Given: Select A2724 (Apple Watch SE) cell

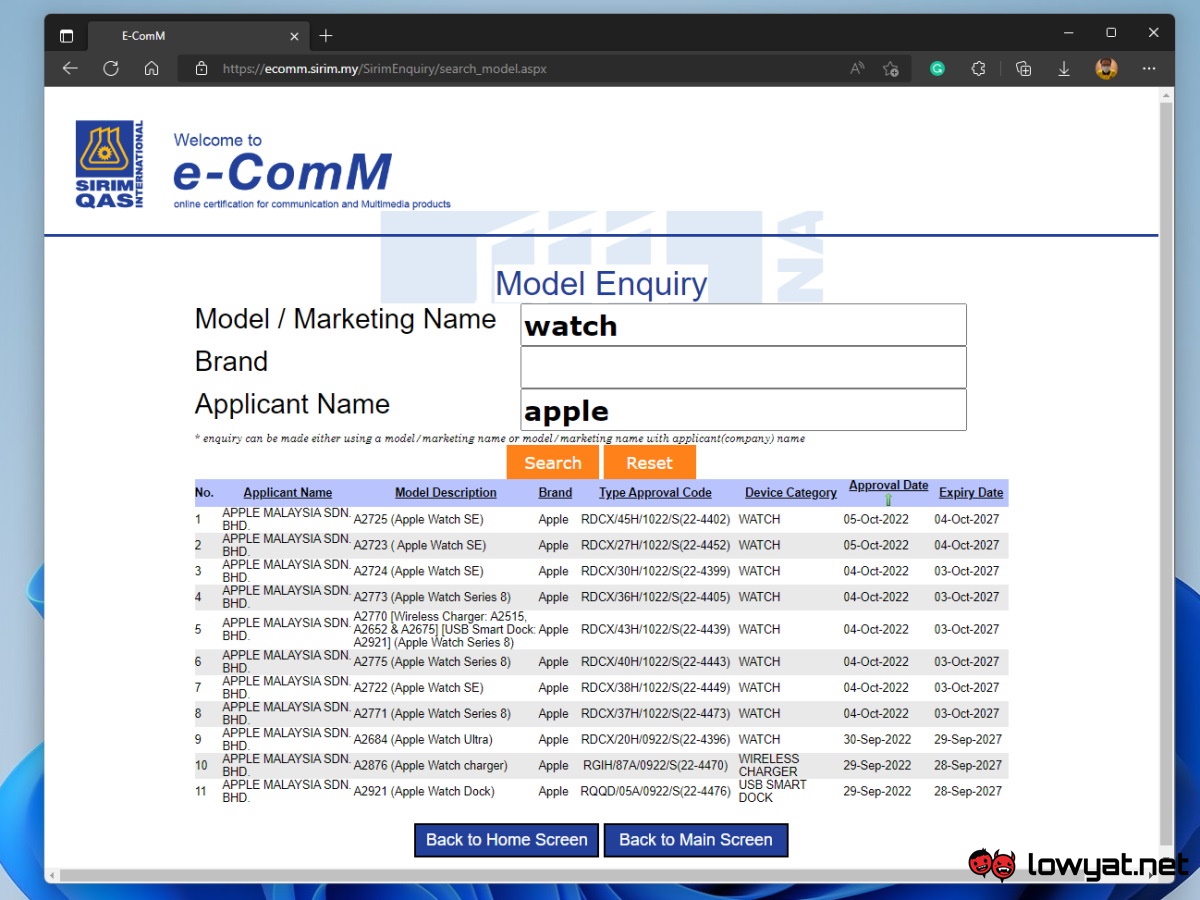Looking at the screenshot, I should (x=419, y=571).
